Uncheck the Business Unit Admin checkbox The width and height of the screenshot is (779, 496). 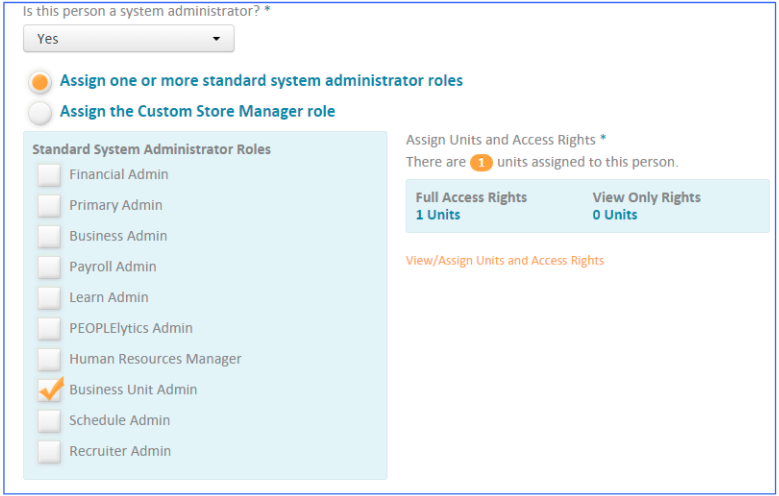click(x=49, y=390)
